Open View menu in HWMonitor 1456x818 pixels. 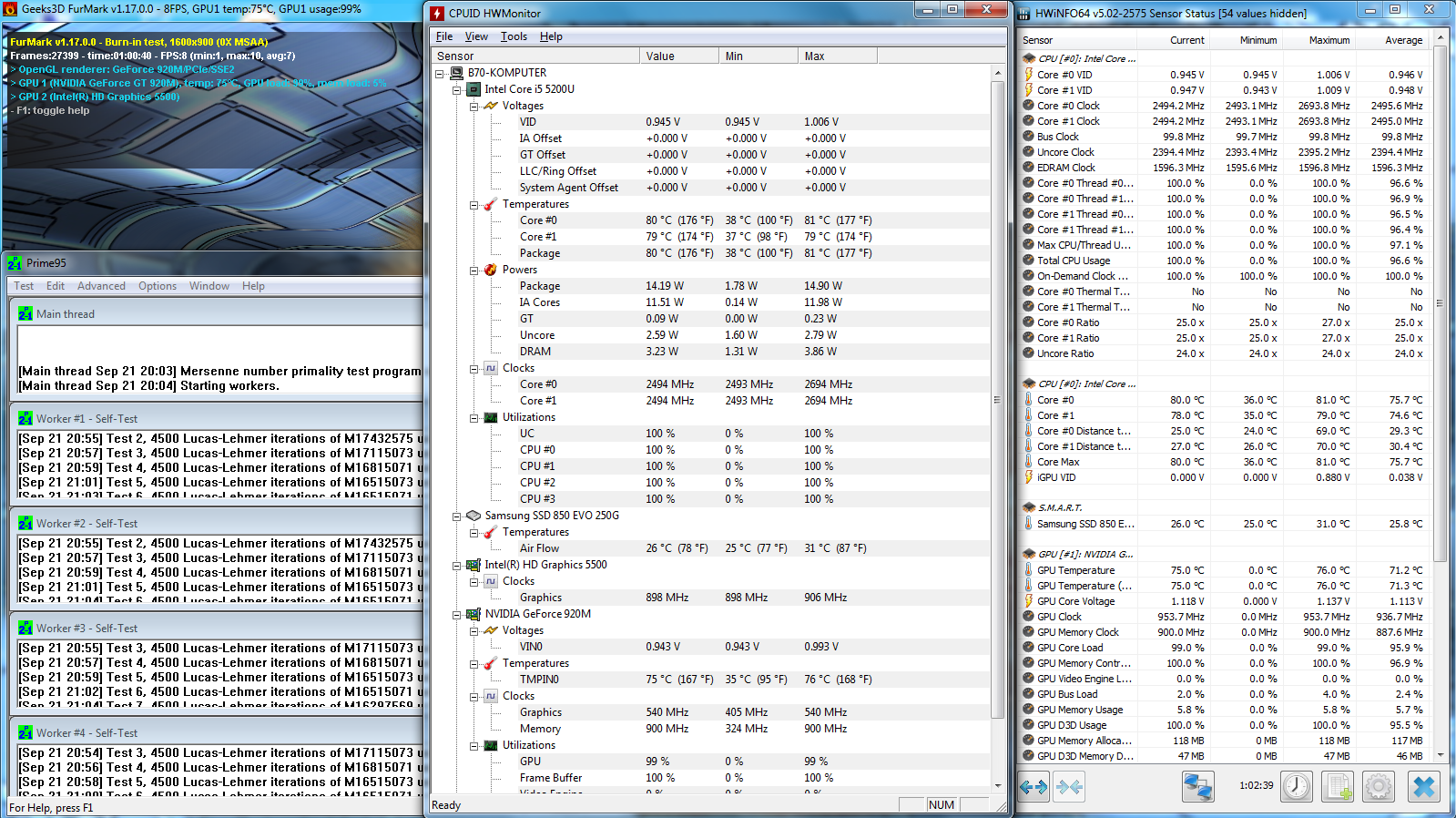tap(476, 36)
